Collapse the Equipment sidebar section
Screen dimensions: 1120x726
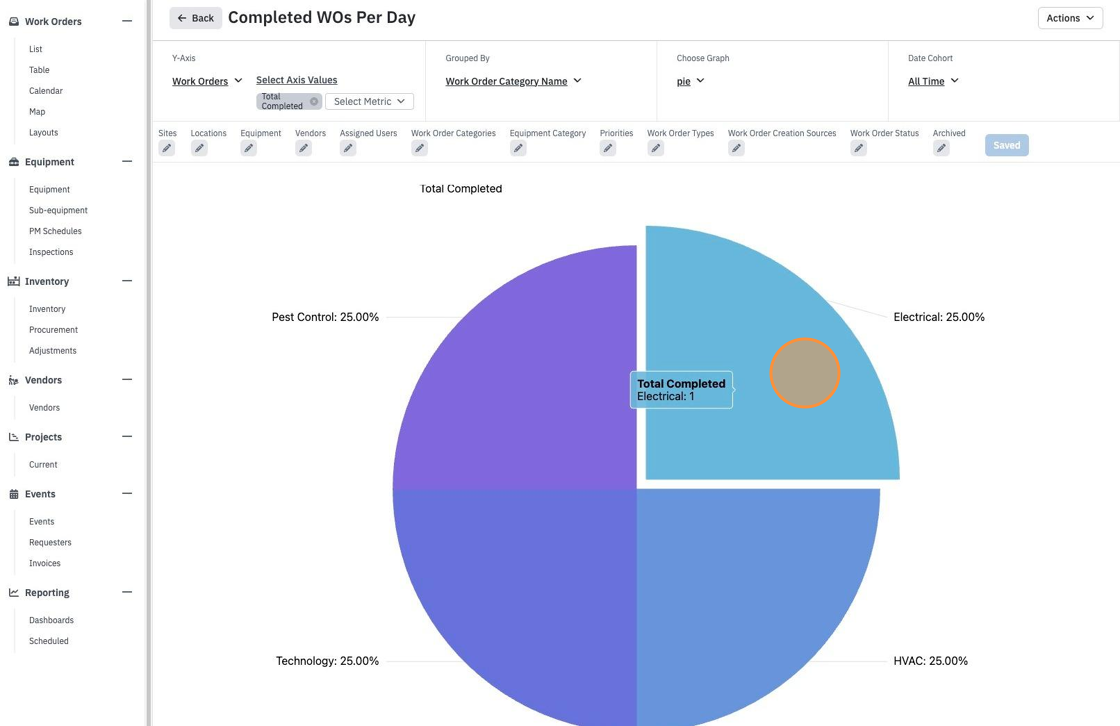[127, 161]
